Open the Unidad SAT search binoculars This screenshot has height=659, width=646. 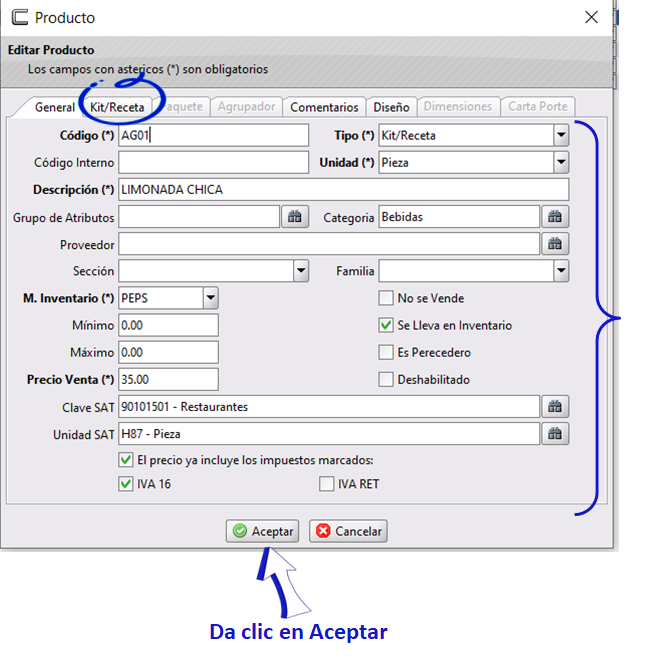555,434
